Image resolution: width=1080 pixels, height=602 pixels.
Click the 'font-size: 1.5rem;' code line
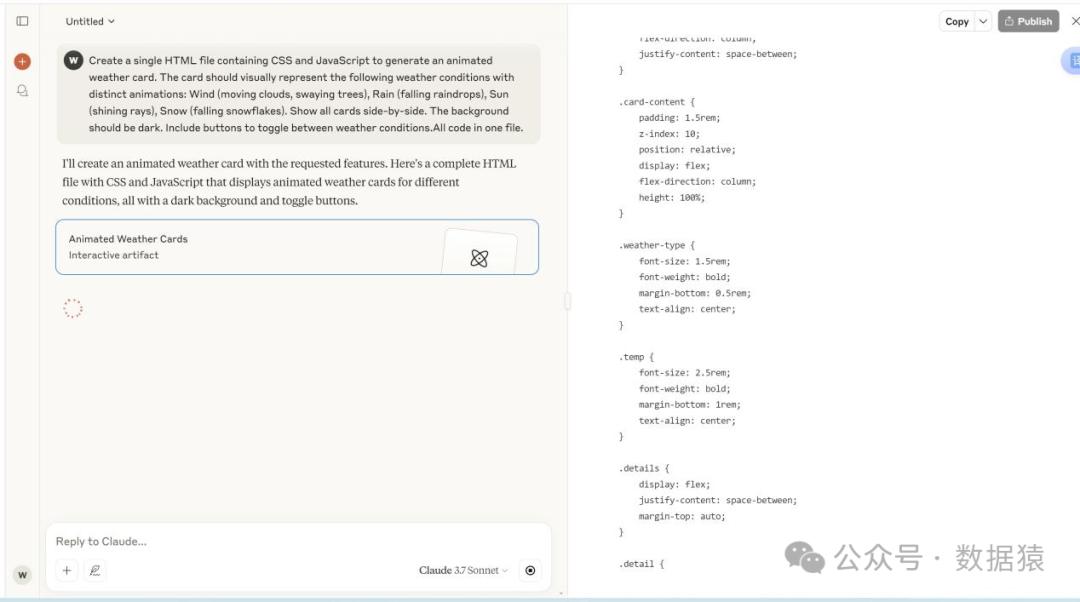(685, 261)
